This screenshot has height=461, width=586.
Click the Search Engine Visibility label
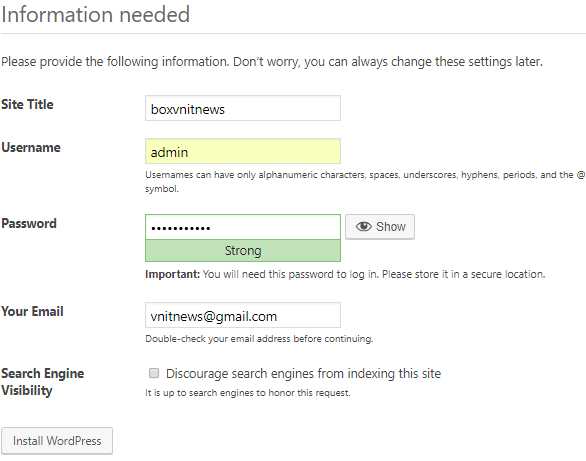(43, 382)
